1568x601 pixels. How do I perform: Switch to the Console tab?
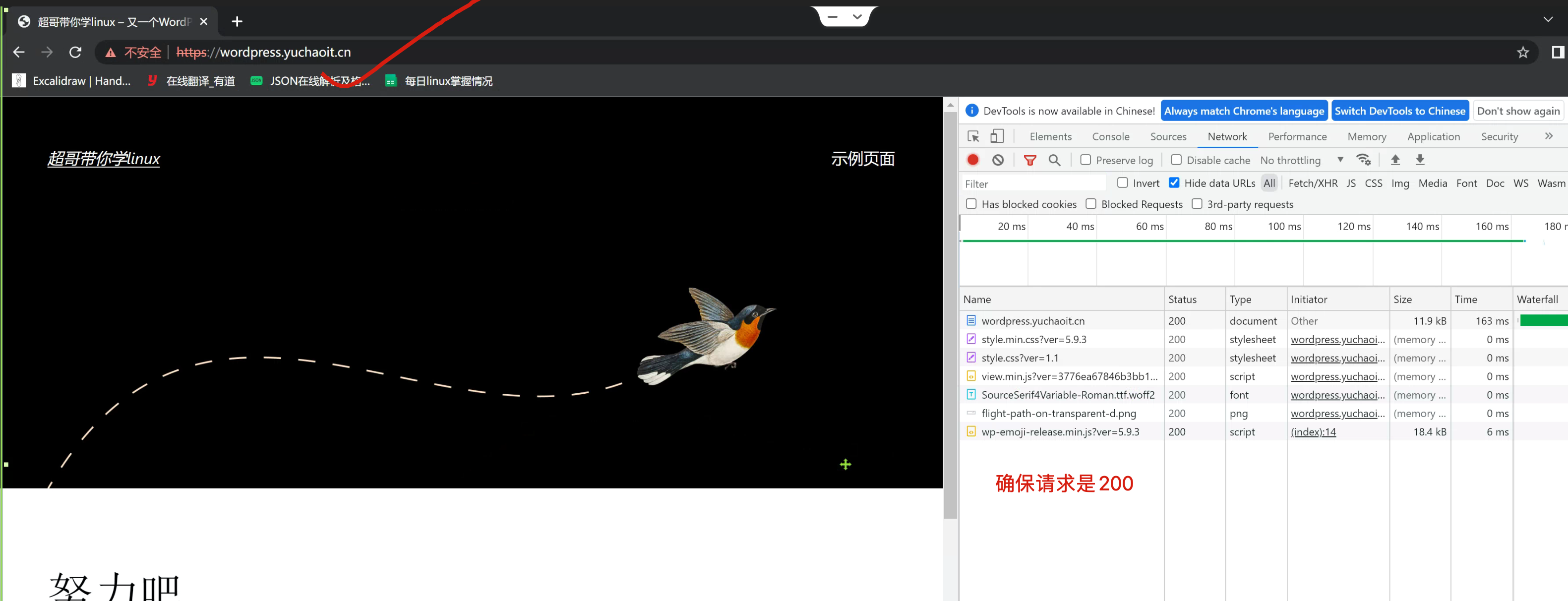(x=1110, y=136)
